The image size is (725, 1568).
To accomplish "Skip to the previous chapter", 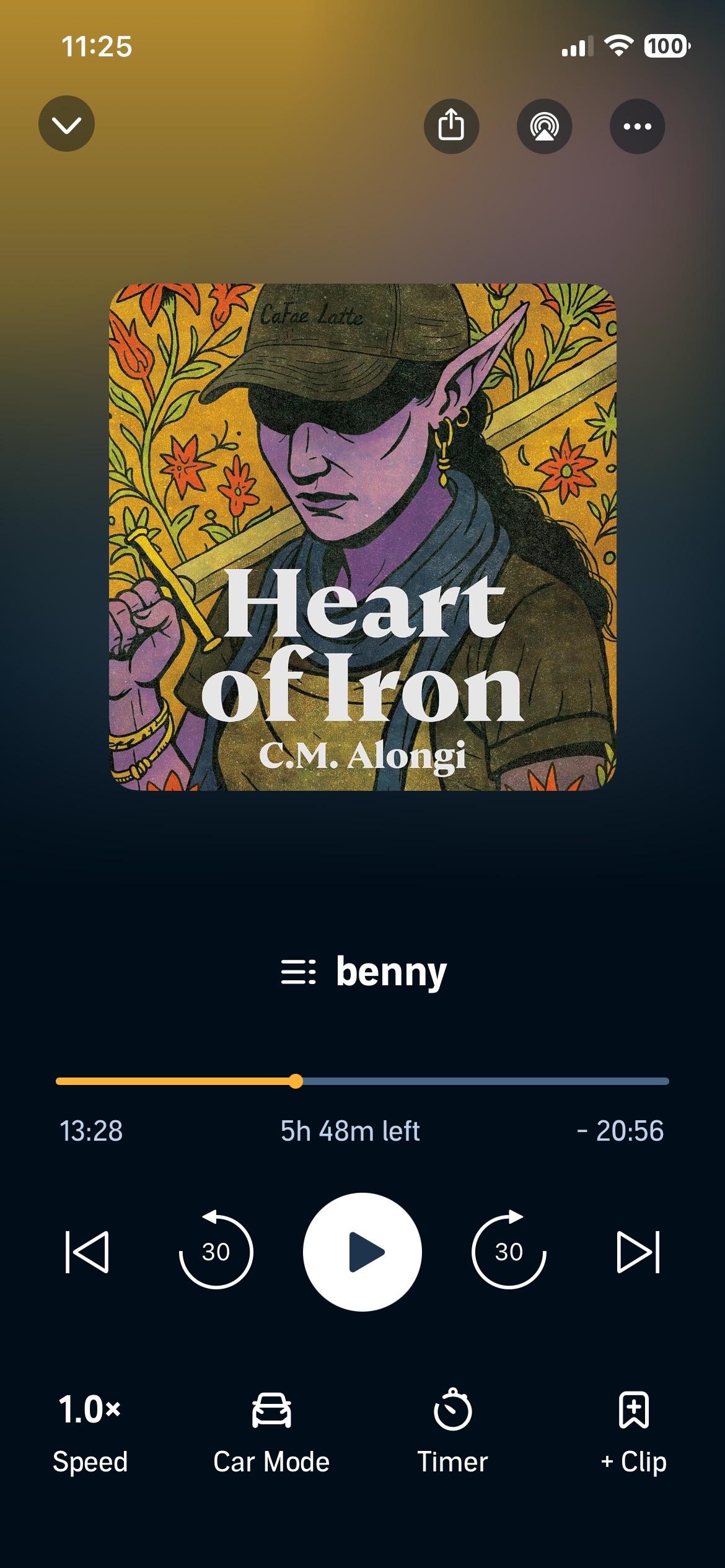I will pos(87,1252).
